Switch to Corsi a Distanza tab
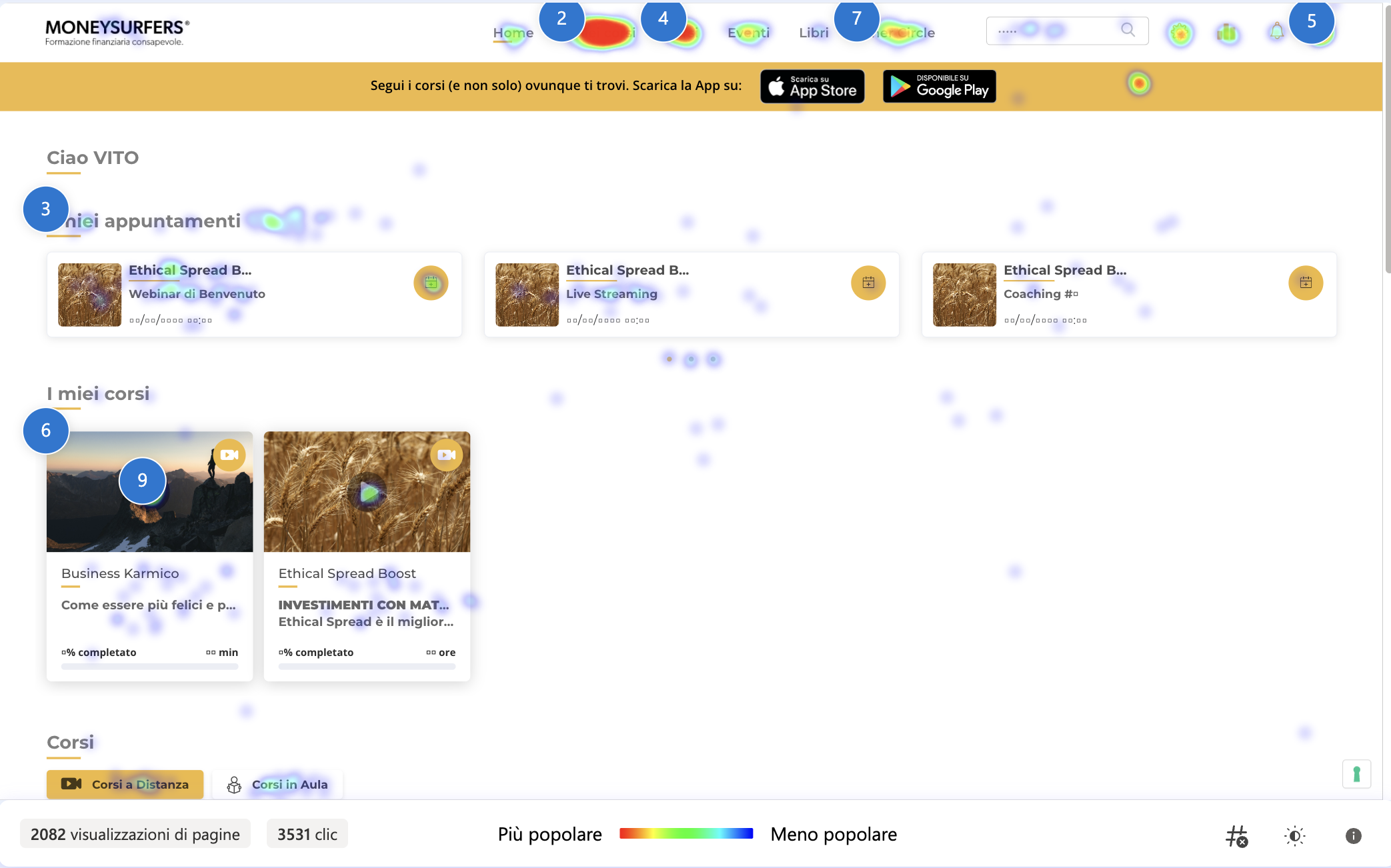 click(125, 784)
